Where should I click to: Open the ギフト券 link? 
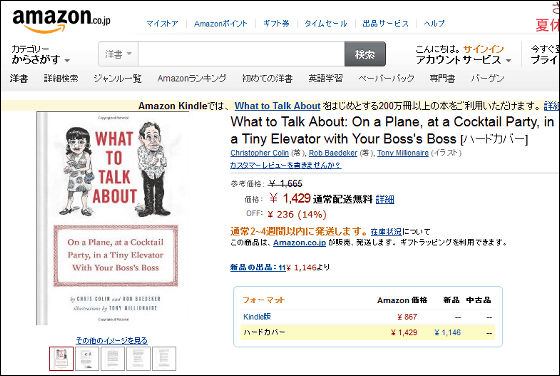(x=276, y=24)
